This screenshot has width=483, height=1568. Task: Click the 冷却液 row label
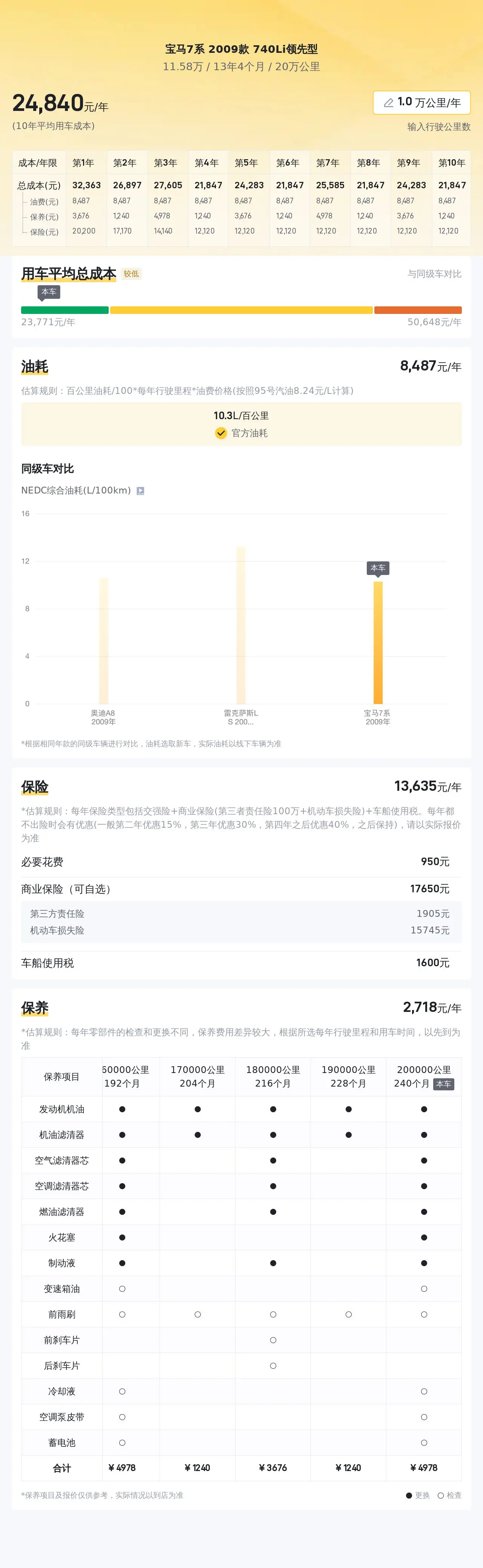[x=62, y=1391]
